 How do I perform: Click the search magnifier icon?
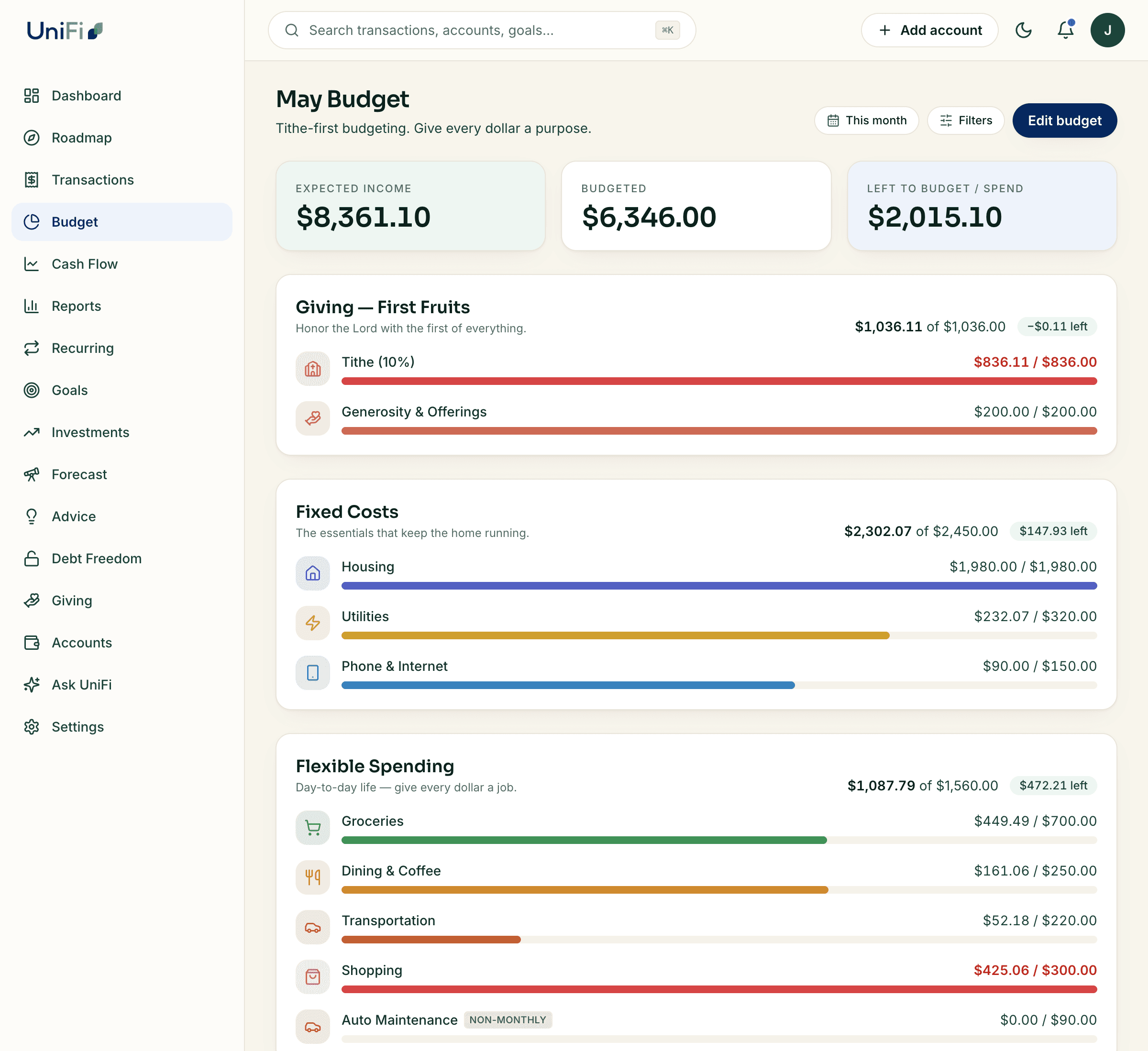point(292,30)
